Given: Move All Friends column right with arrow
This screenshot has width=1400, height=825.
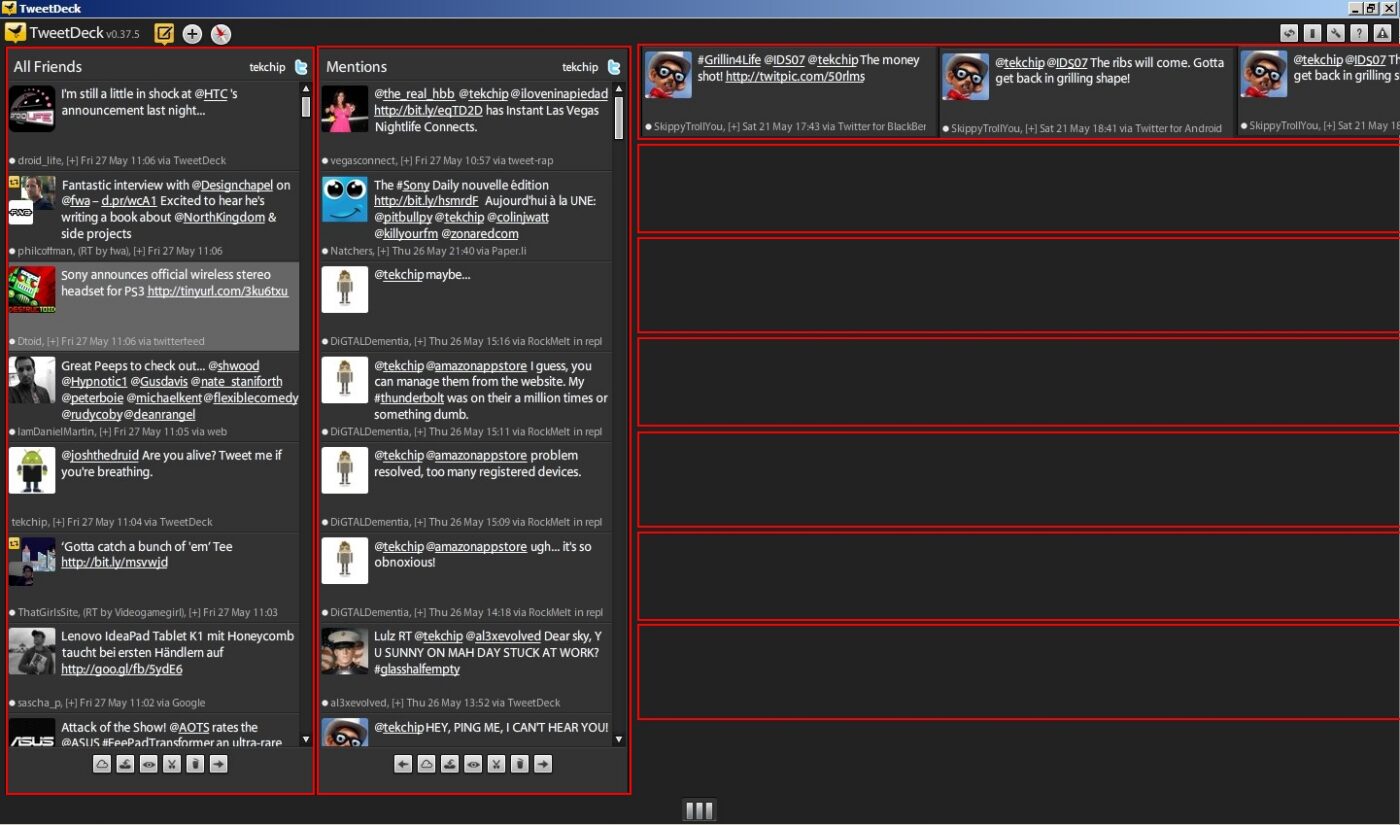Looking at the screenshot, I should [219, 764].
